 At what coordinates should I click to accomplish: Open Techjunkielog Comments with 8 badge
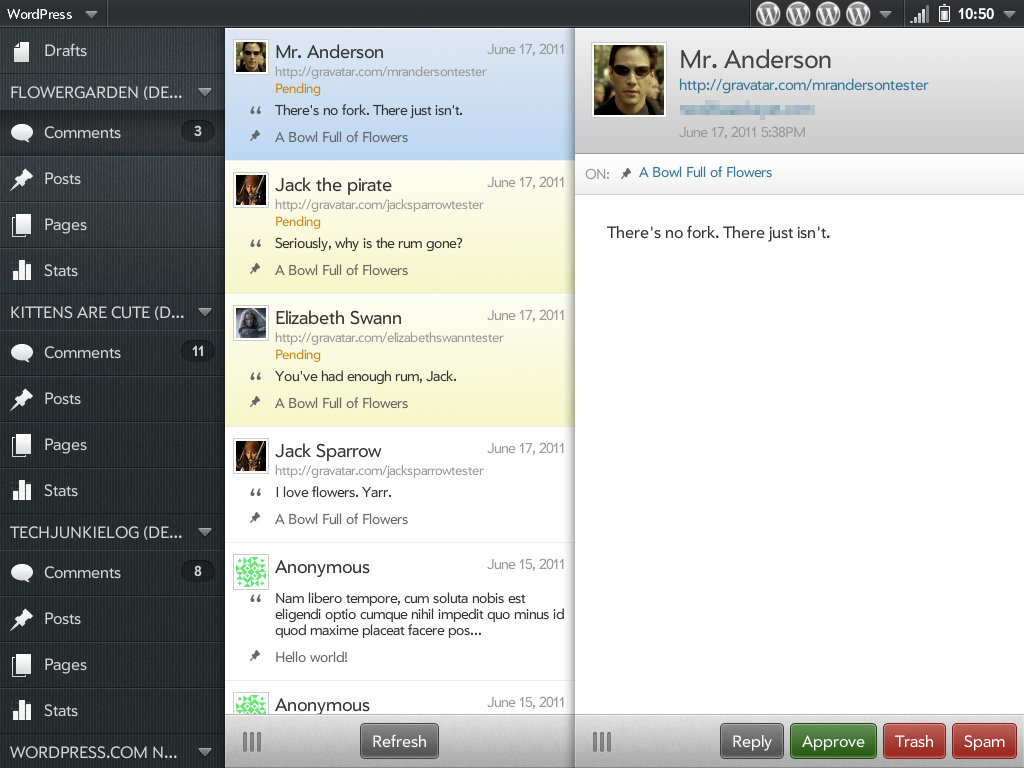pyautogui.click(x=112, y=573)
